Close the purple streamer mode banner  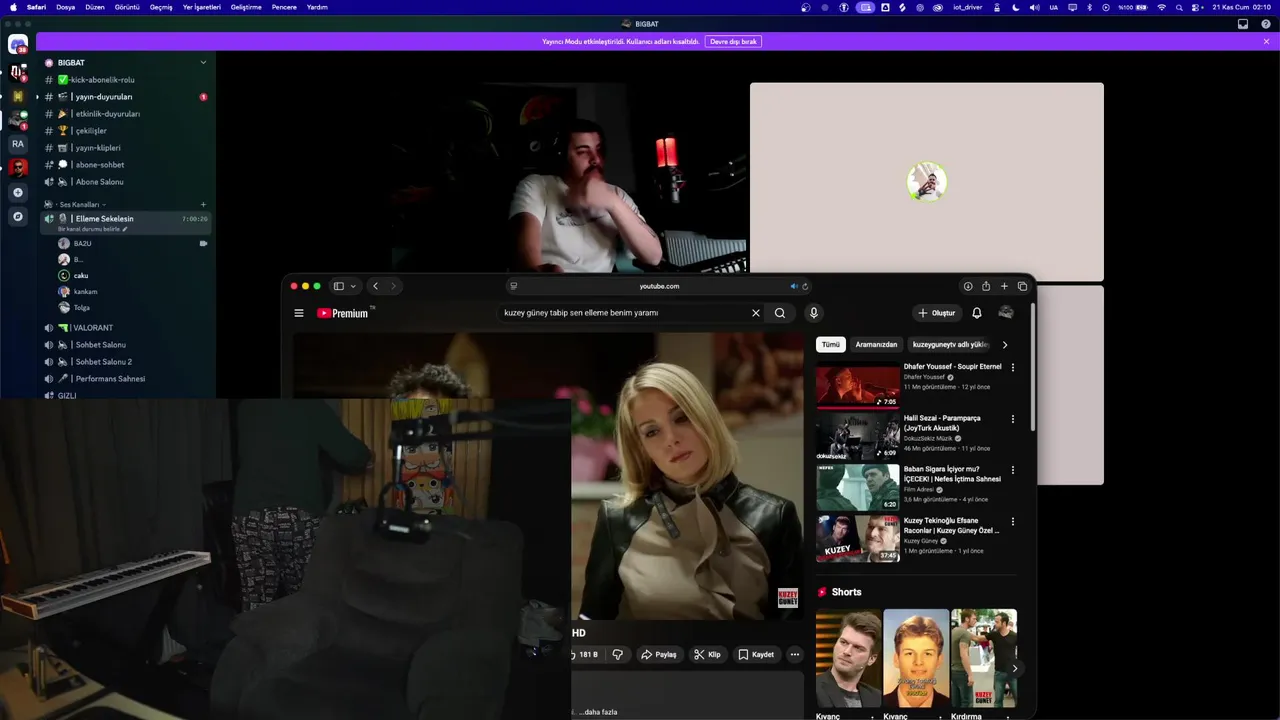(x=1266, y=41)
